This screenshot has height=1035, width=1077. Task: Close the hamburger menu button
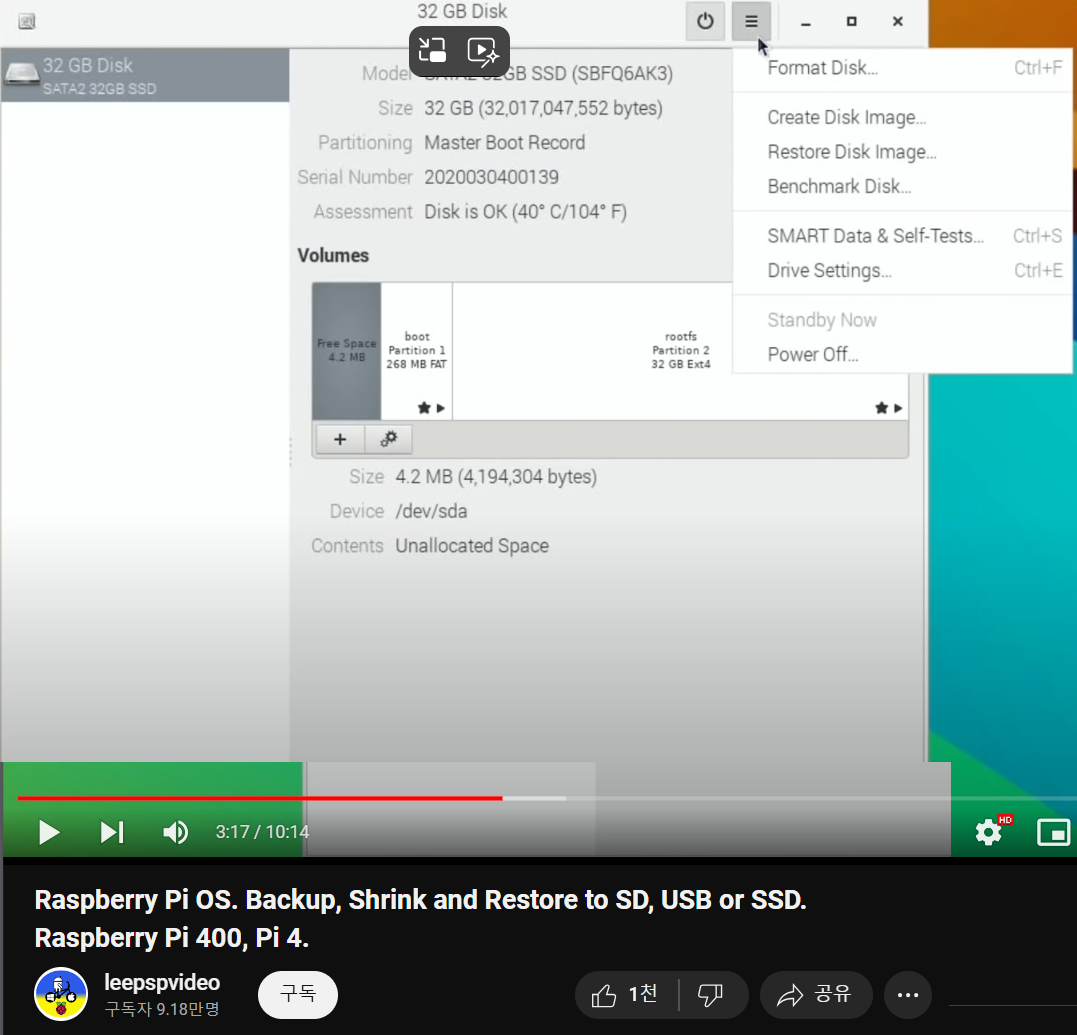[751, 21]
